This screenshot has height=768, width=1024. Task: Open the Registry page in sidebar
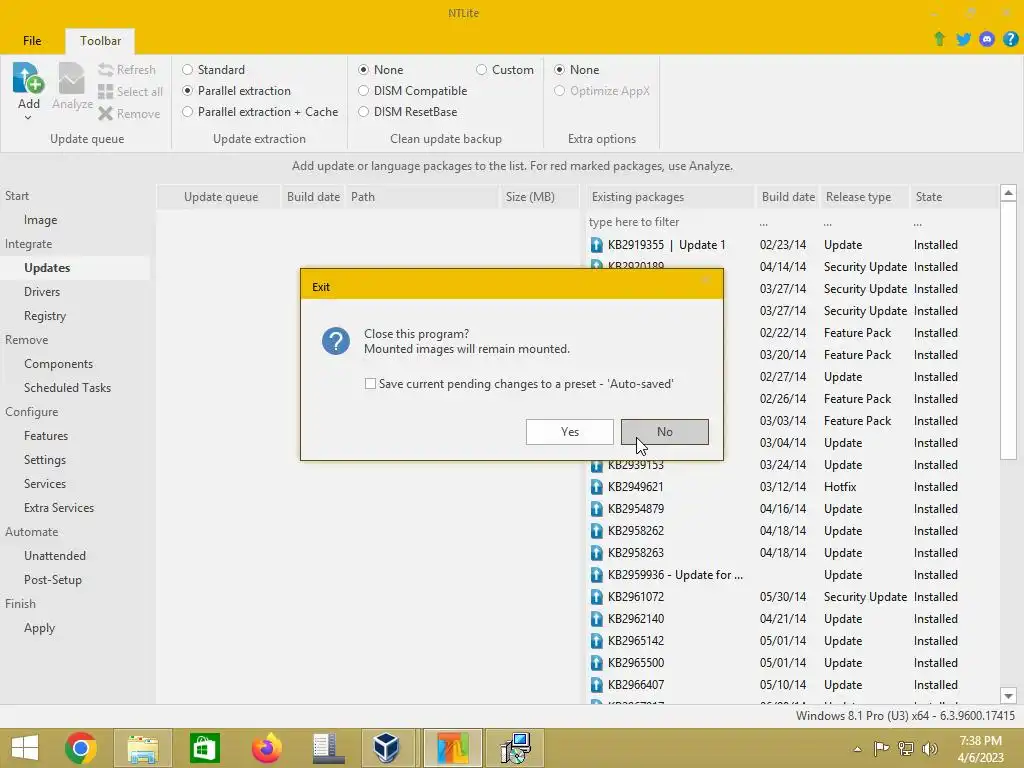point(45,316)
